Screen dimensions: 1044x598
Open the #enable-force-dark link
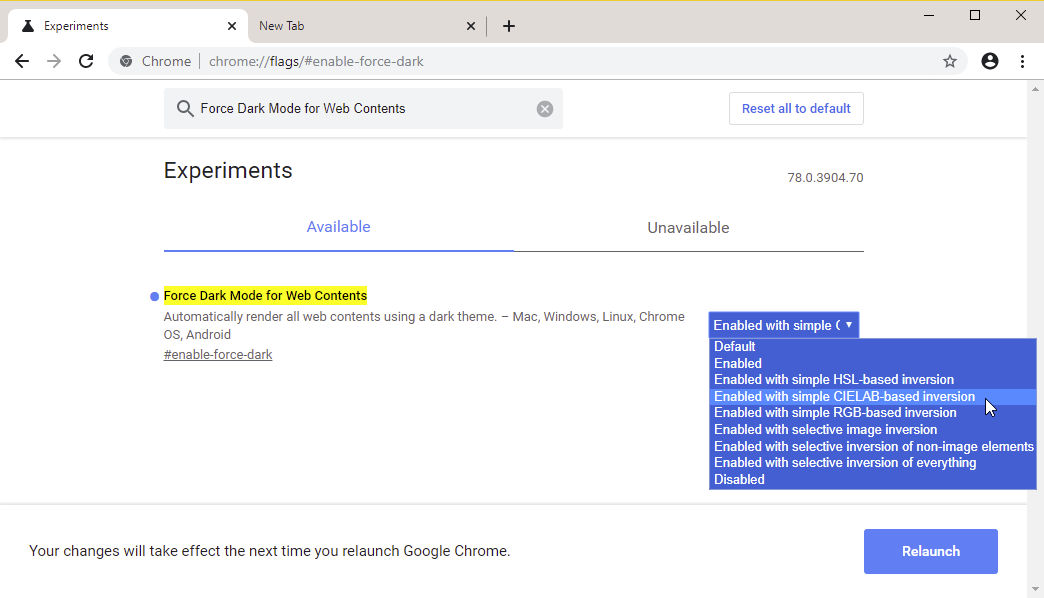(218, 355)
